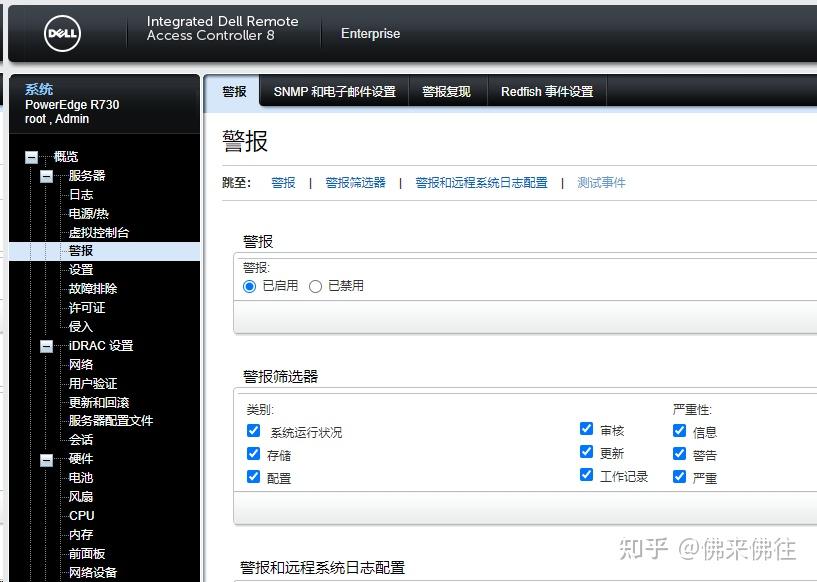This screenshot has height=582, width=817.
Task: Click the 服务器 tree label
Action: coord(87,176)
